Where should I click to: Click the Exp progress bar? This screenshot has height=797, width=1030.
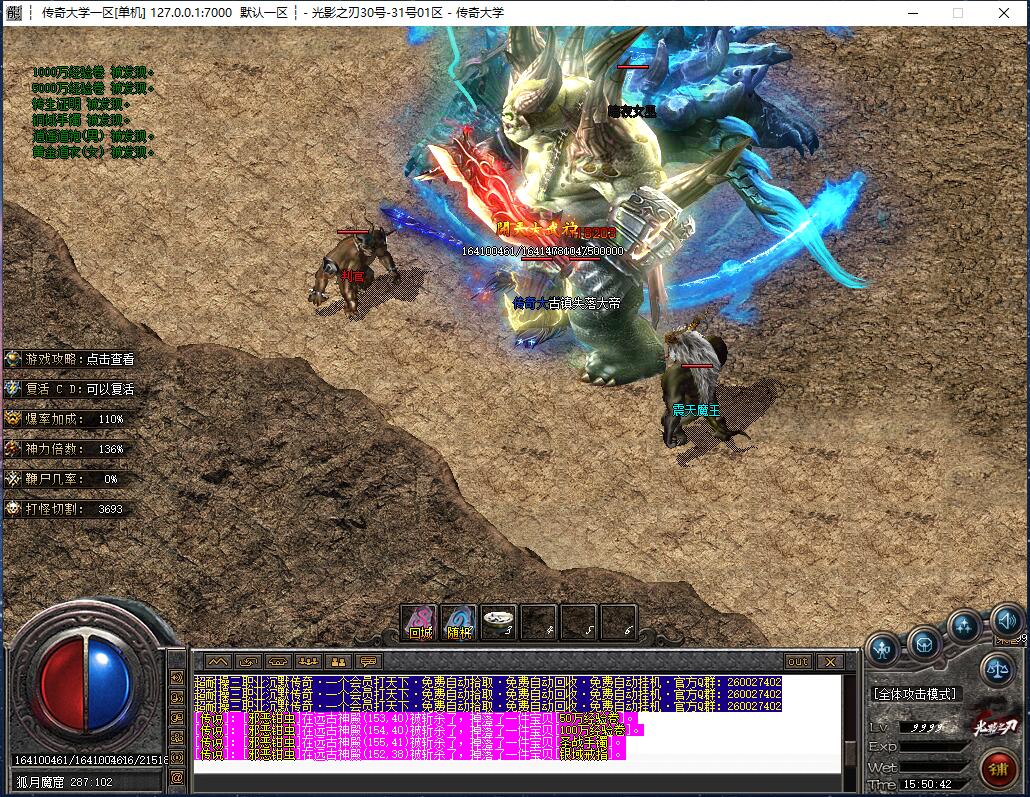tap(933, 747)
